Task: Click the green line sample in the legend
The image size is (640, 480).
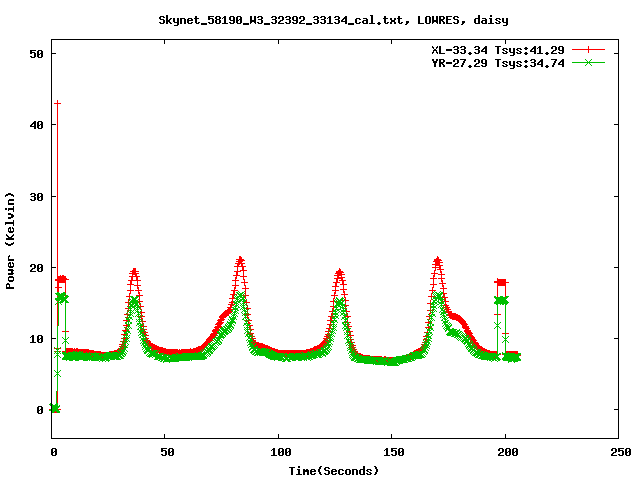Action: tap(588, 62)
